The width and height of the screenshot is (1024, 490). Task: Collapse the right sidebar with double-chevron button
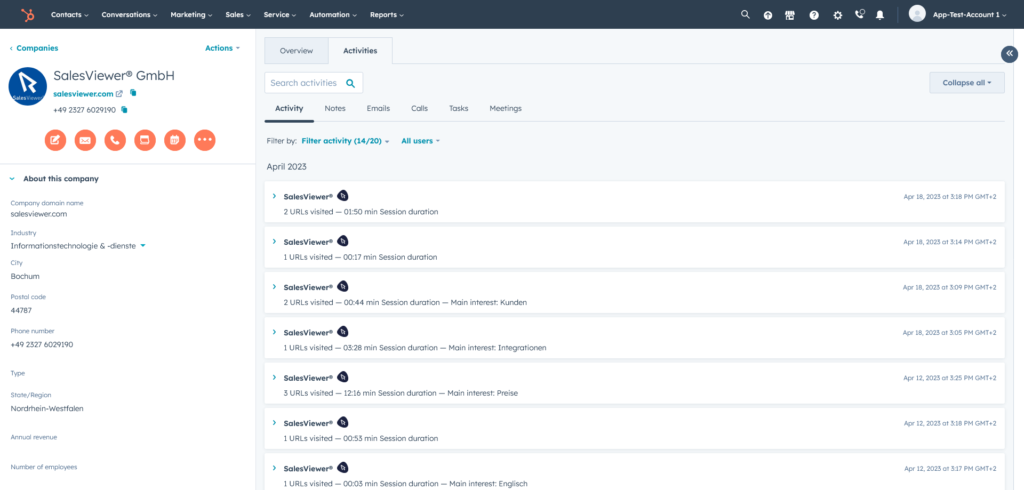pyautogui.click(x=1009, y=54)
